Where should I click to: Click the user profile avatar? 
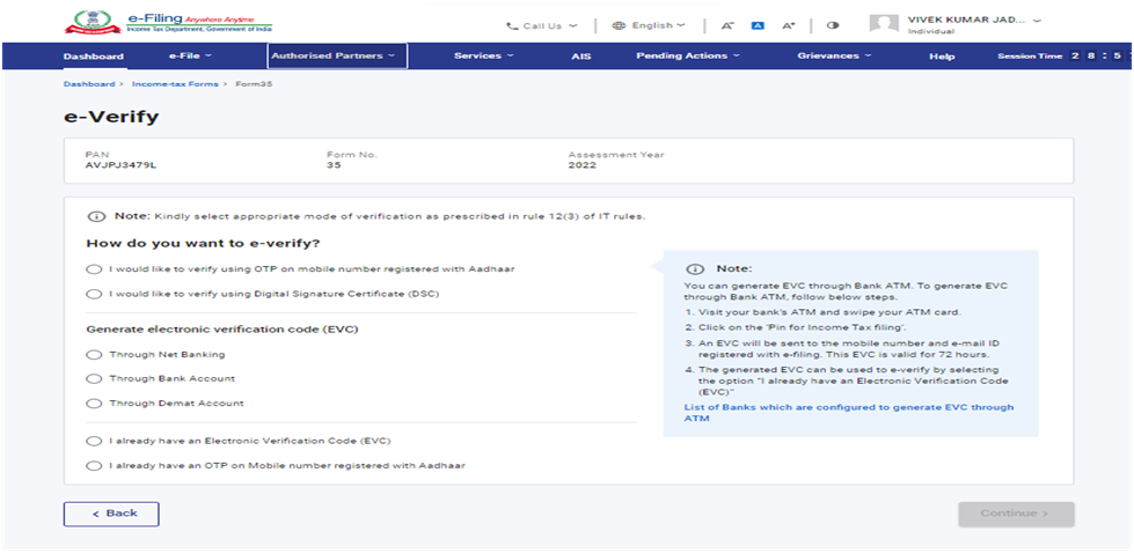pyautogui.click(x=884, y=25)
